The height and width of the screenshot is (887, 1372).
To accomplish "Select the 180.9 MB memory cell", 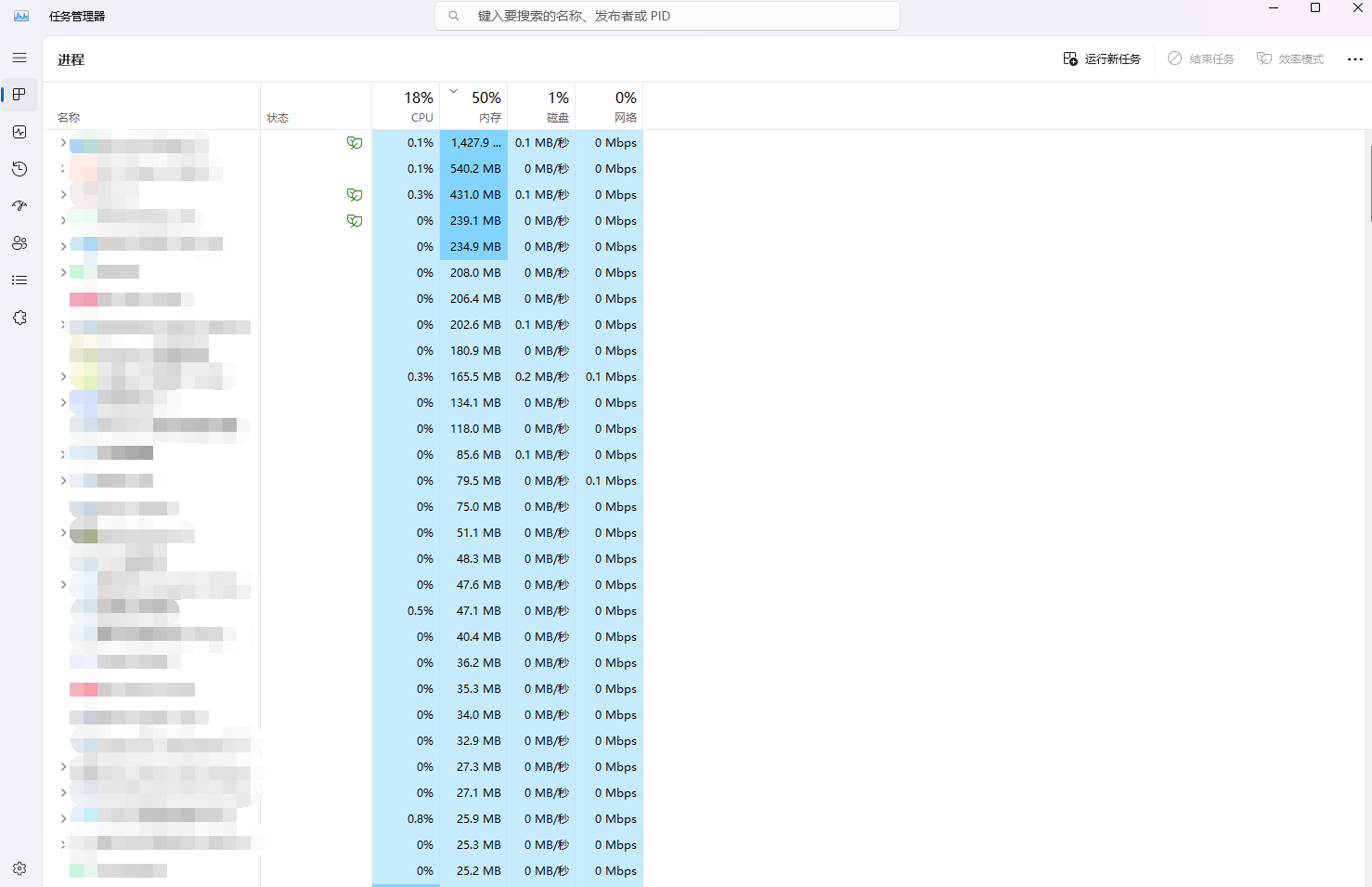I will (473, 351).
